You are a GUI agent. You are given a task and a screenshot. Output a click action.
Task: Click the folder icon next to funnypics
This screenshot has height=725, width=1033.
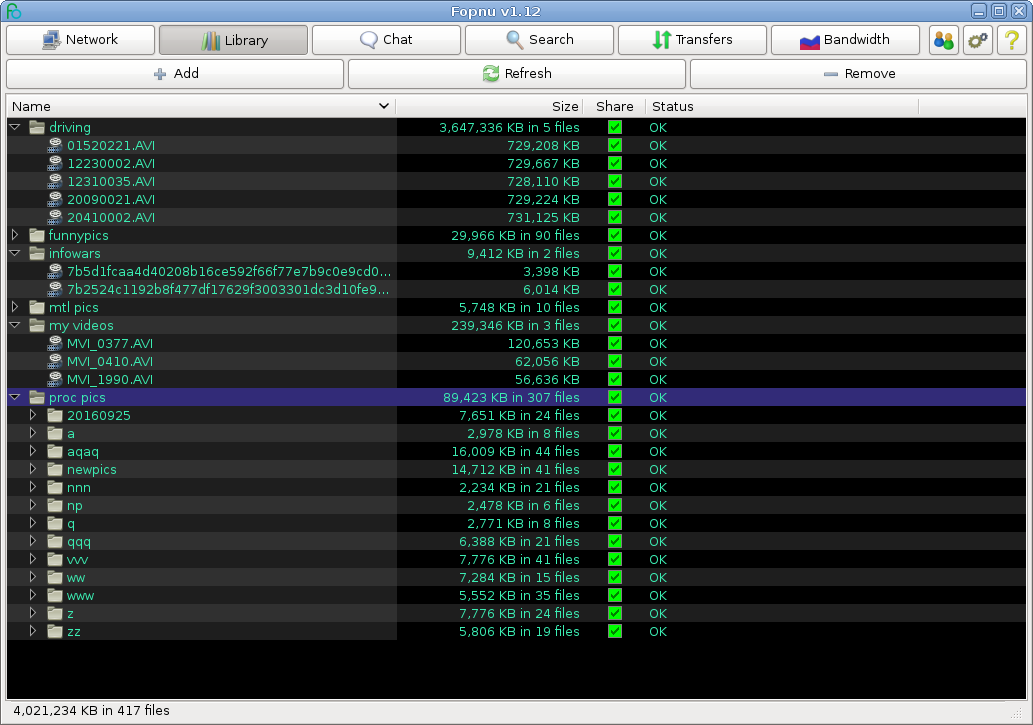[x=37, y=236]
